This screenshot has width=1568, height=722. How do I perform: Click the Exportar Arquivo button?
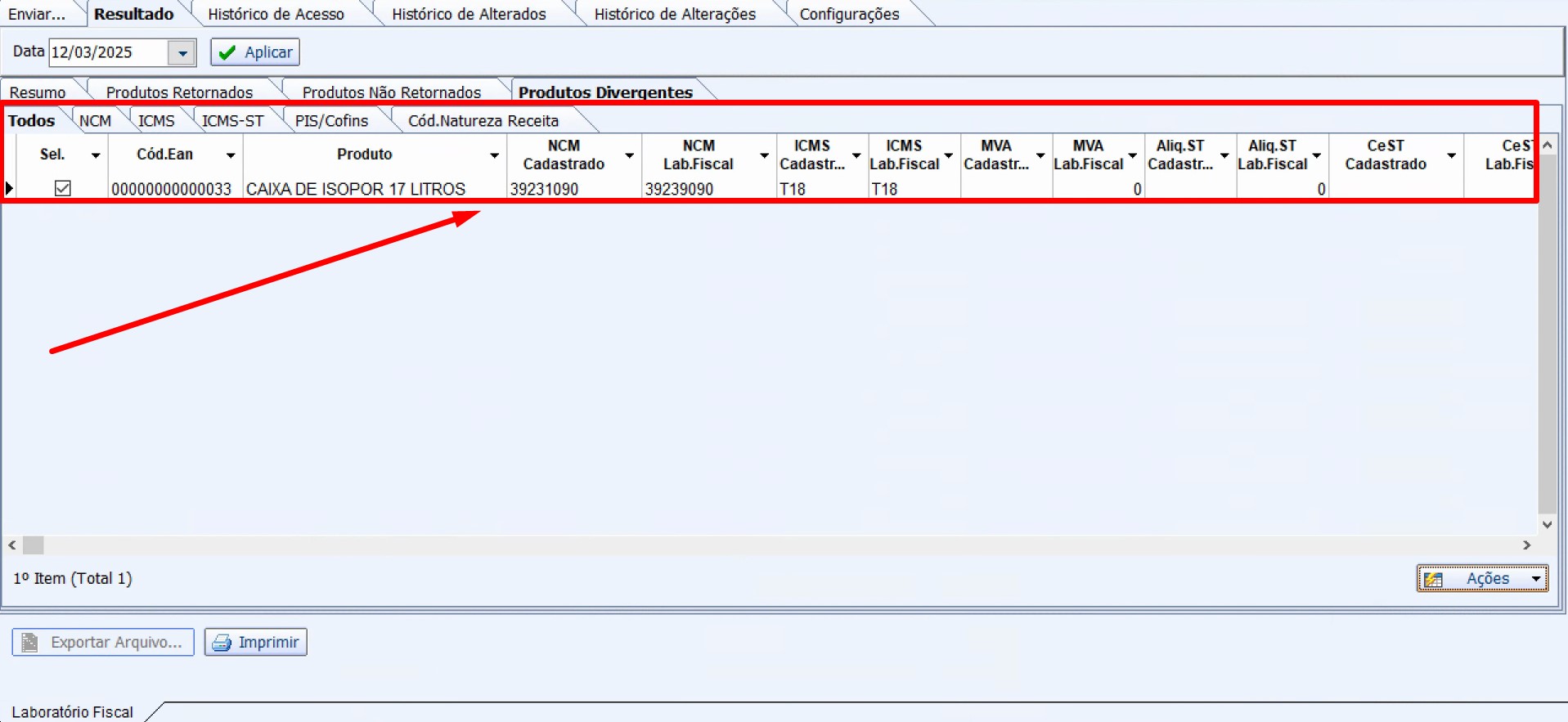(103, 643)
